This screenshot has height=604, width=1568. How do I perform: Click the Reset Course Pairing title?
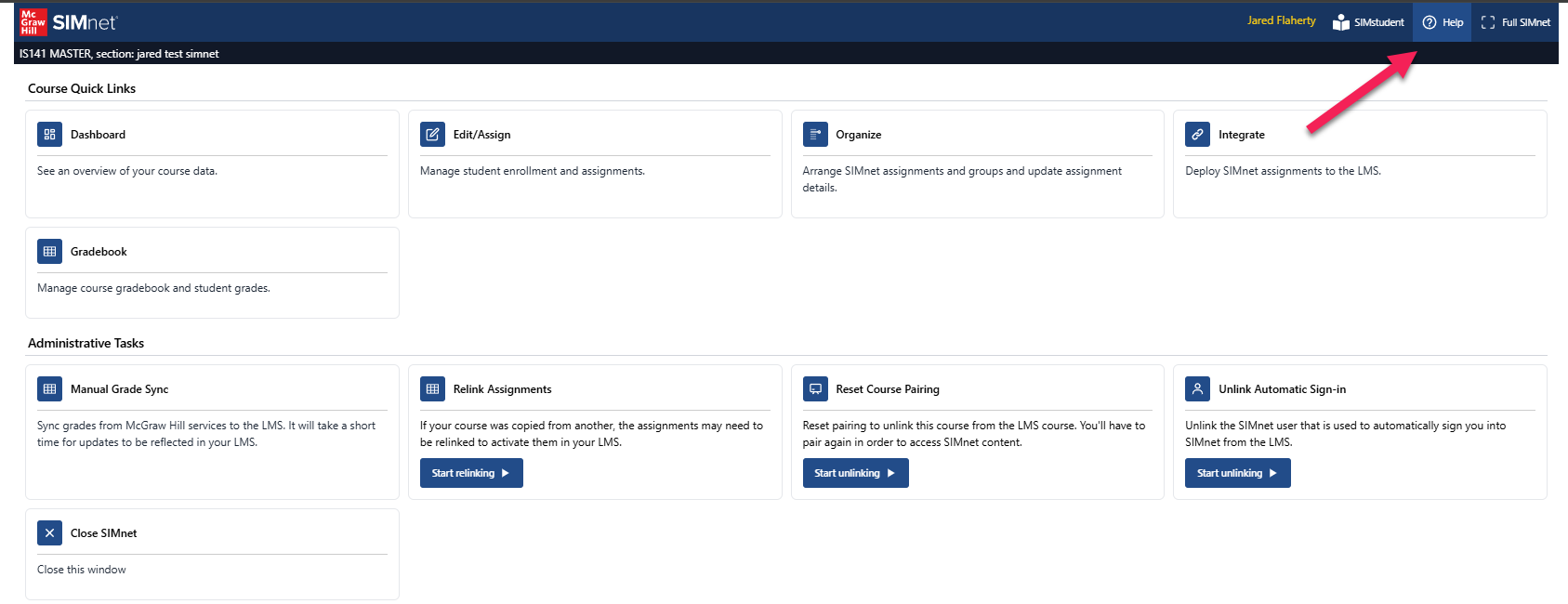888,389
